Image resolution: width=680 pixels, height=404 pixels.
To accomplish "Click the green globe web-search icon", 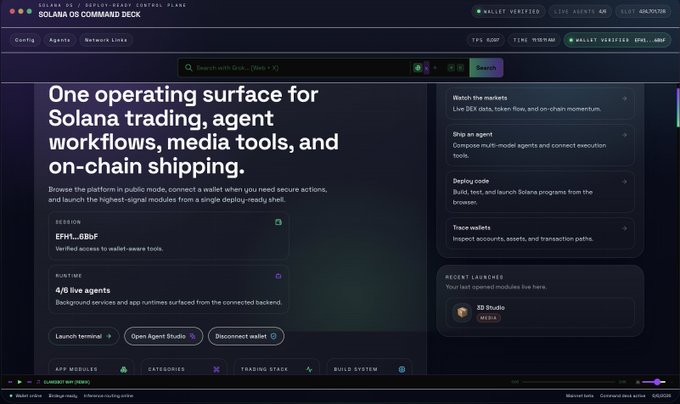I will [x=417, y=68].
